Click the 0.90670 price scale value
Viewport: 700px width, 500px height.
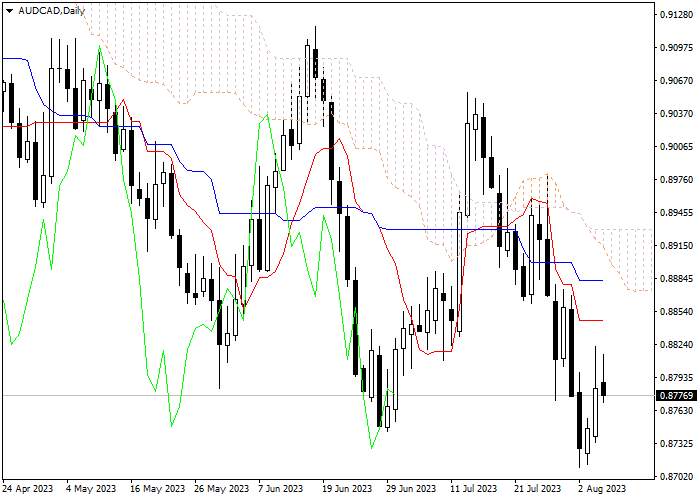coord(678,80)
